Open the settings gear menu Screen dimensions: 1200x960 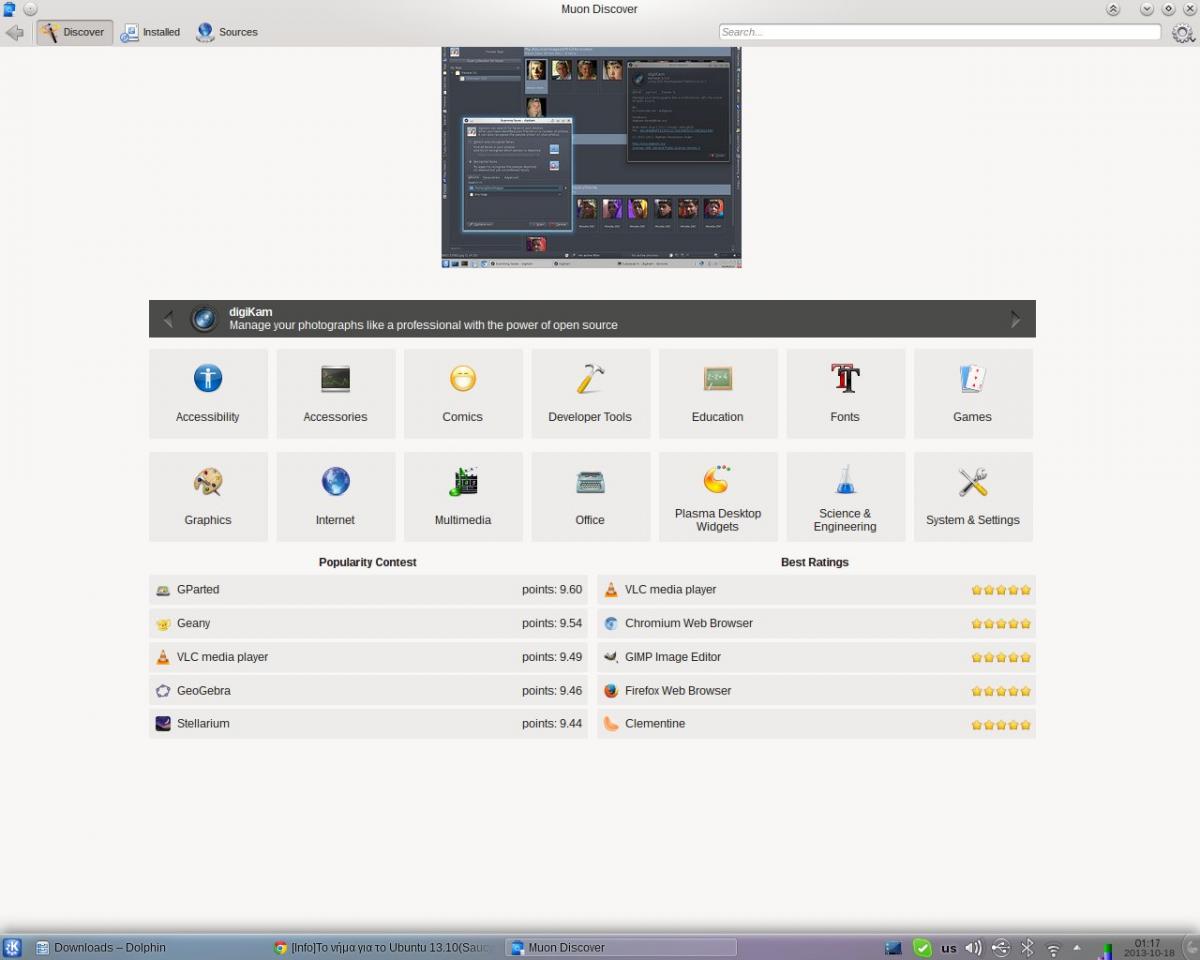tap(1182, 33)
